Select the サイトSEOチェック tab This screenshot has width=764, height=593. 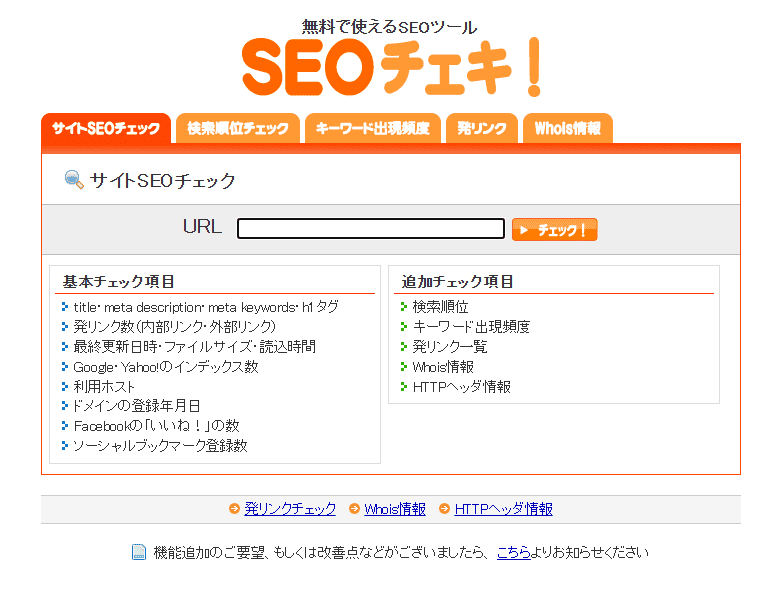click(x=106, y=129)
